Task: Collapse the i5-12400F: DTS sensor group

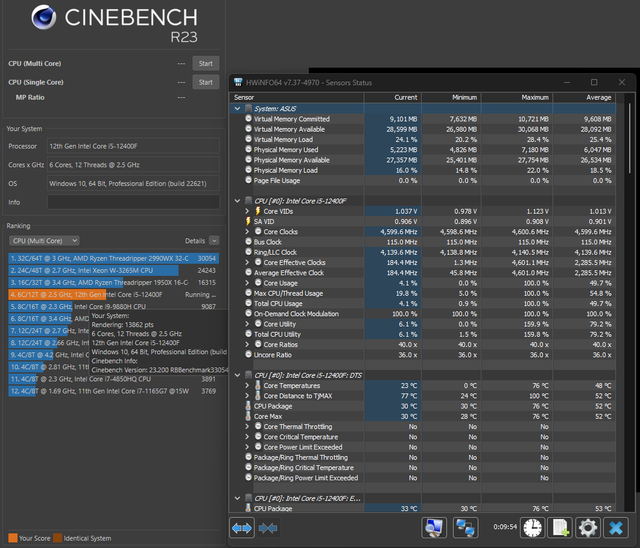Action: click(238, 375)
